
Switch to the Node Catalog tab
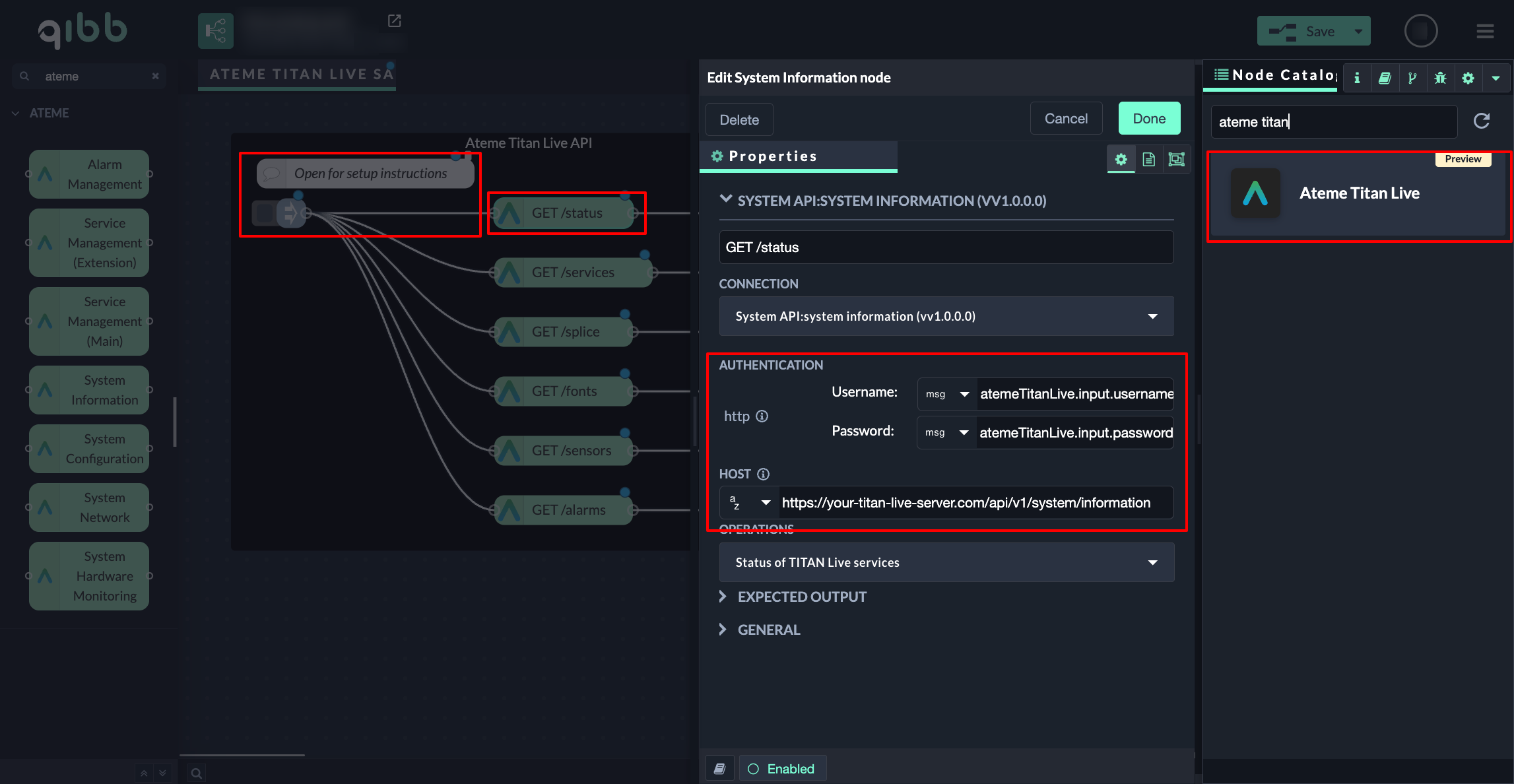coord(1274,75)
